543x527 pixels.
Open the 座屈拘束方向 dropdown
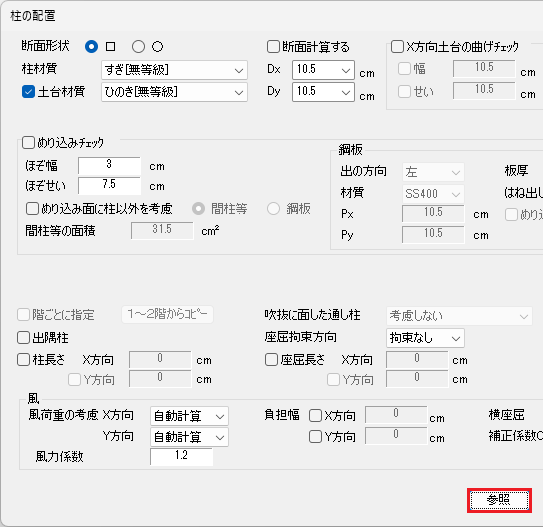coord(425,338)
